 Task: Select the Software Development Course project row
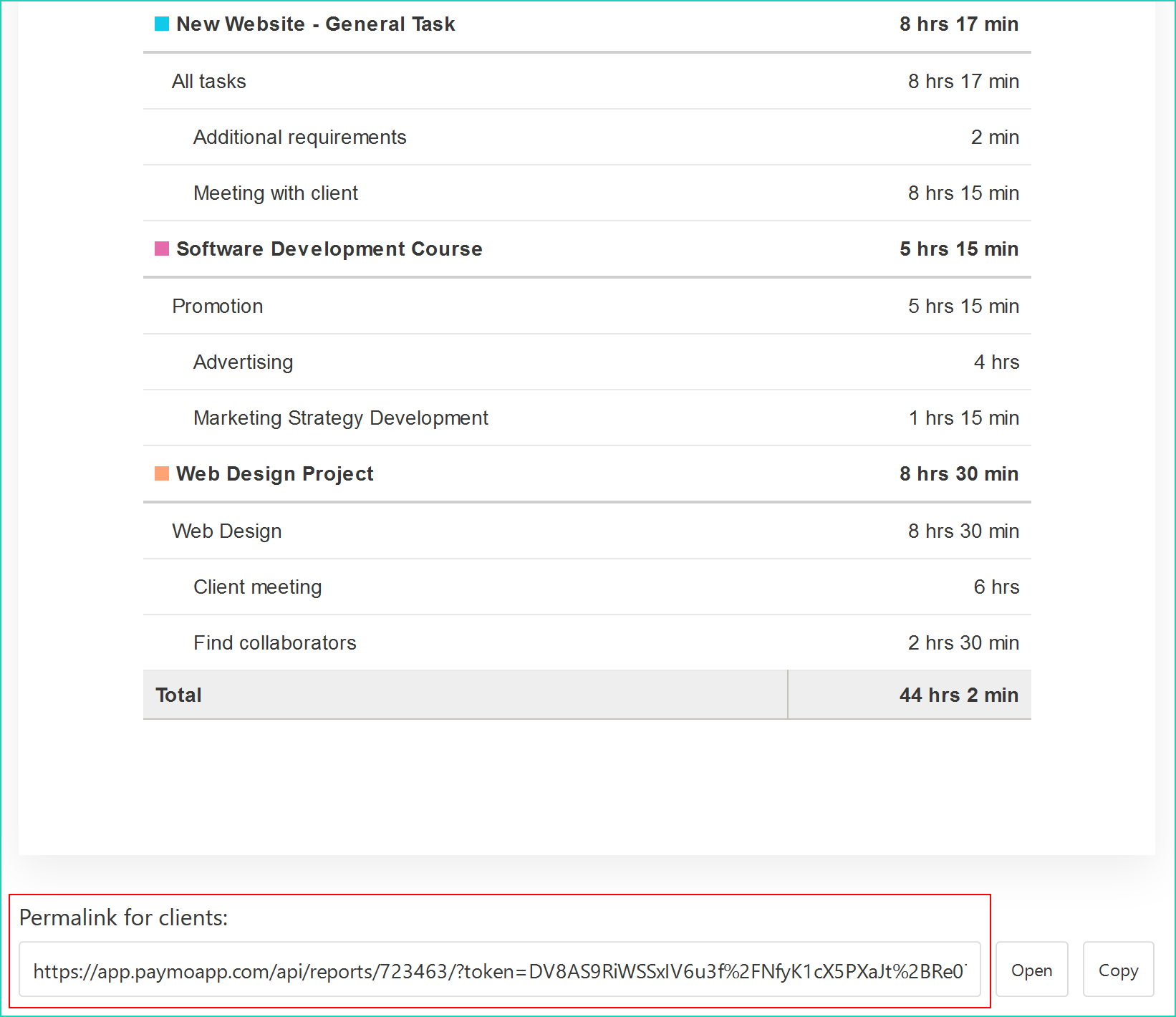[329, 249]
